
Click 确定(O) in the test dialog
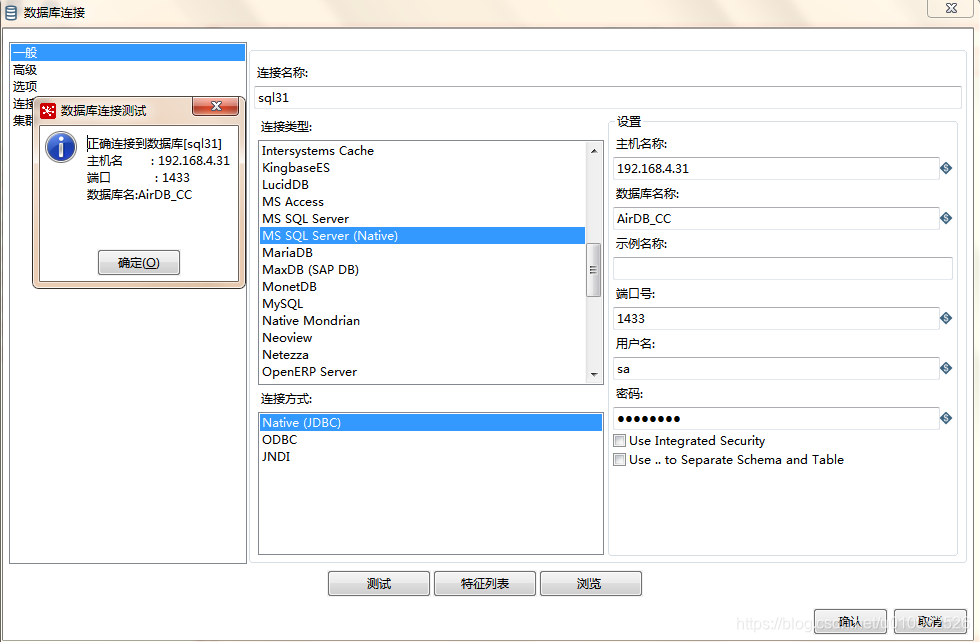[139, 263]
